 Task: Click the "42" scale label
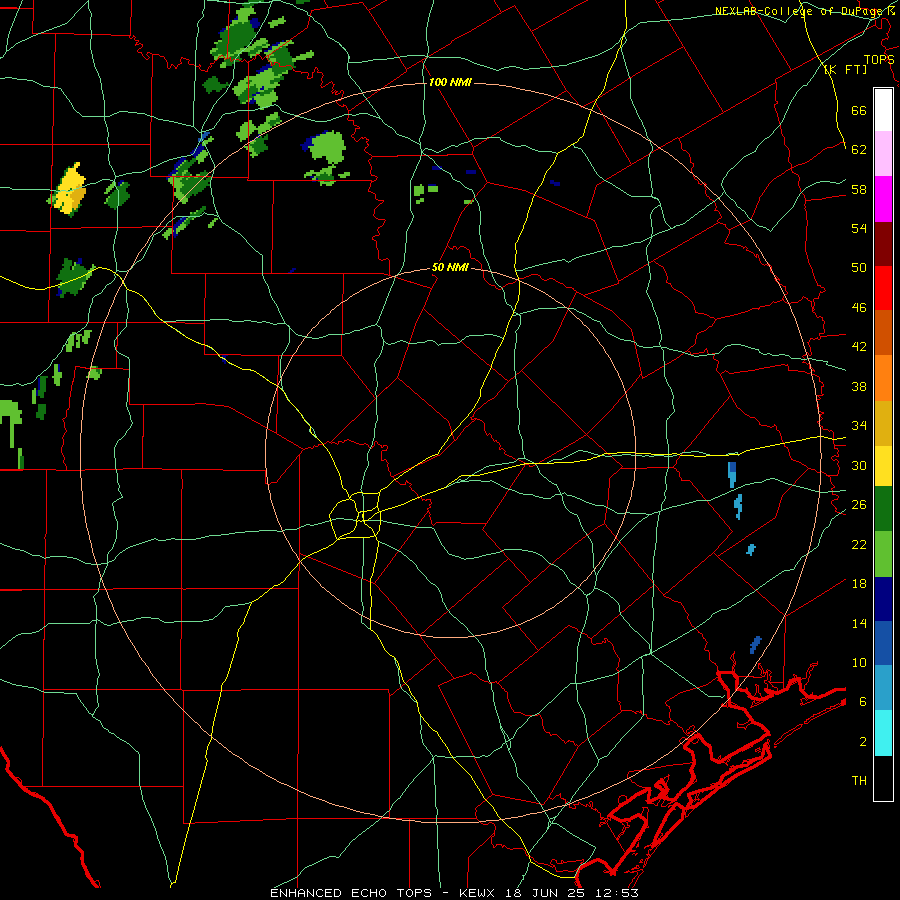(x=859, y=347)
